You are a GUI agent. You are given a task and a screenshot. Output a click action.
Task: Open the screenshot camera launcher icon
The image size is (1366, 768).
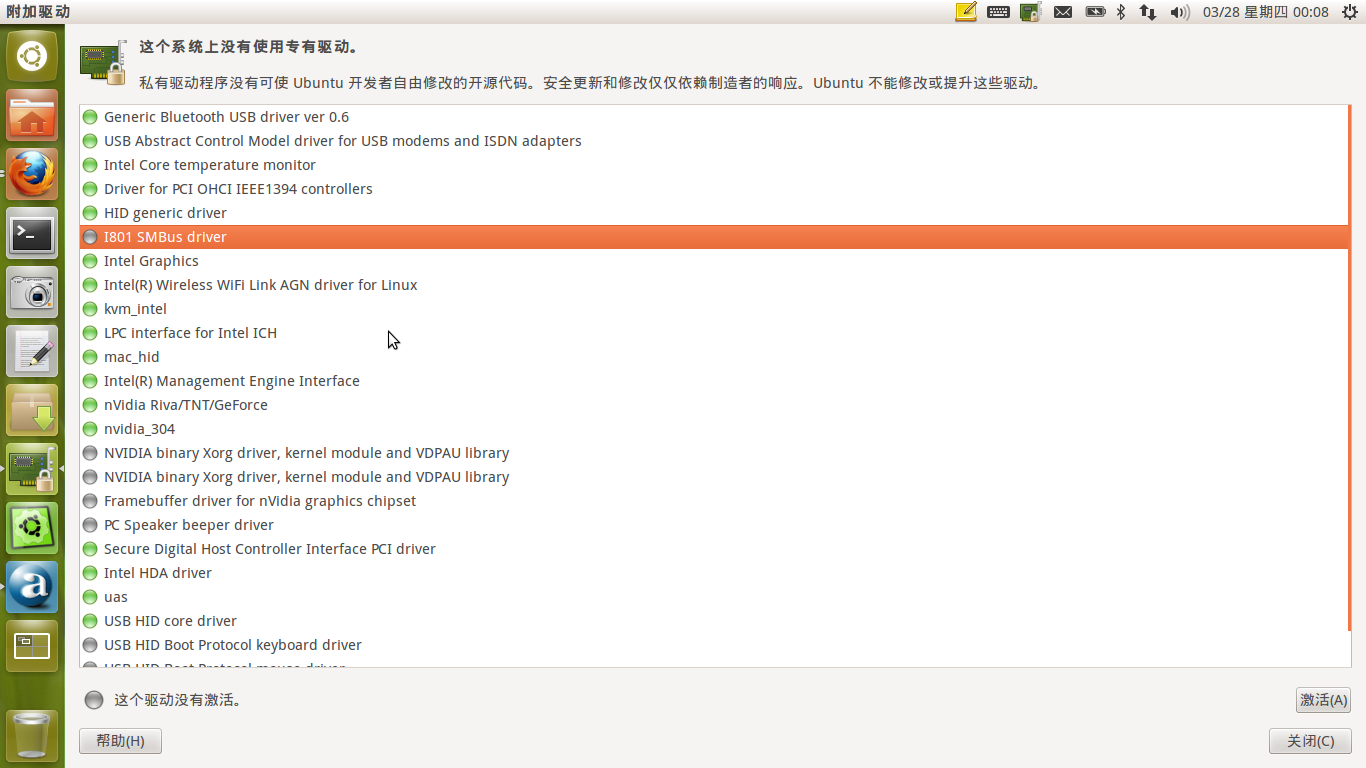pos(32,292)
